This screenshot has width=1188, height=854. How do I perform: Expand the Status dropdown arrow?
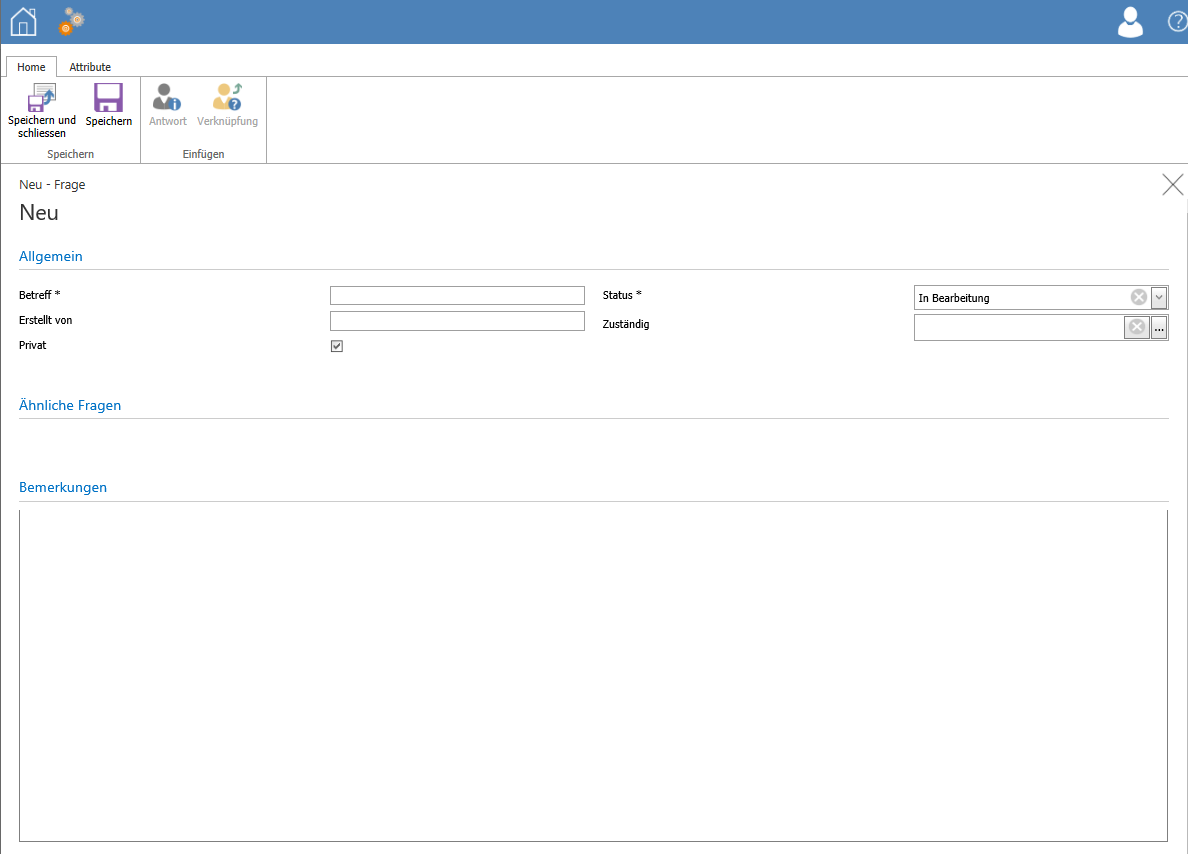point(1158,298)
